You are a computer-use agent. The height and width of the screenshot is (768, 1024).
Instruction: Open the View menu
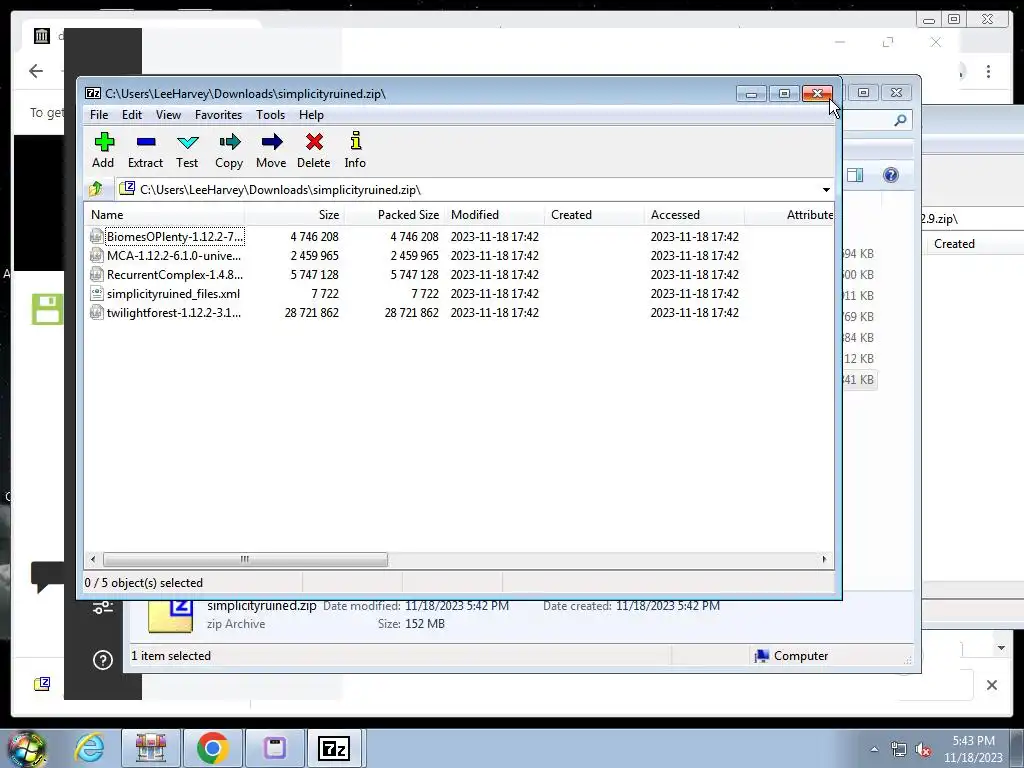click(168, 115)
